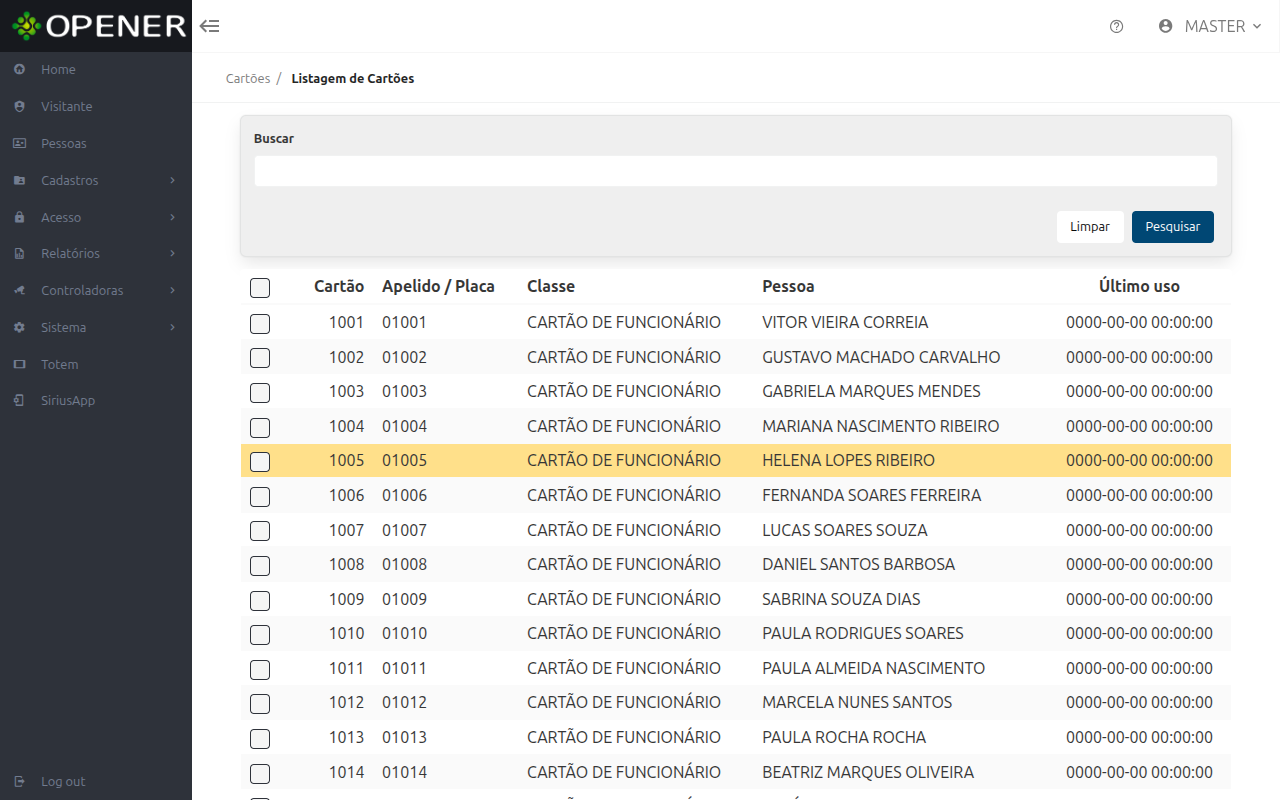Sort by the Último uso column header

coord(1139,286)
